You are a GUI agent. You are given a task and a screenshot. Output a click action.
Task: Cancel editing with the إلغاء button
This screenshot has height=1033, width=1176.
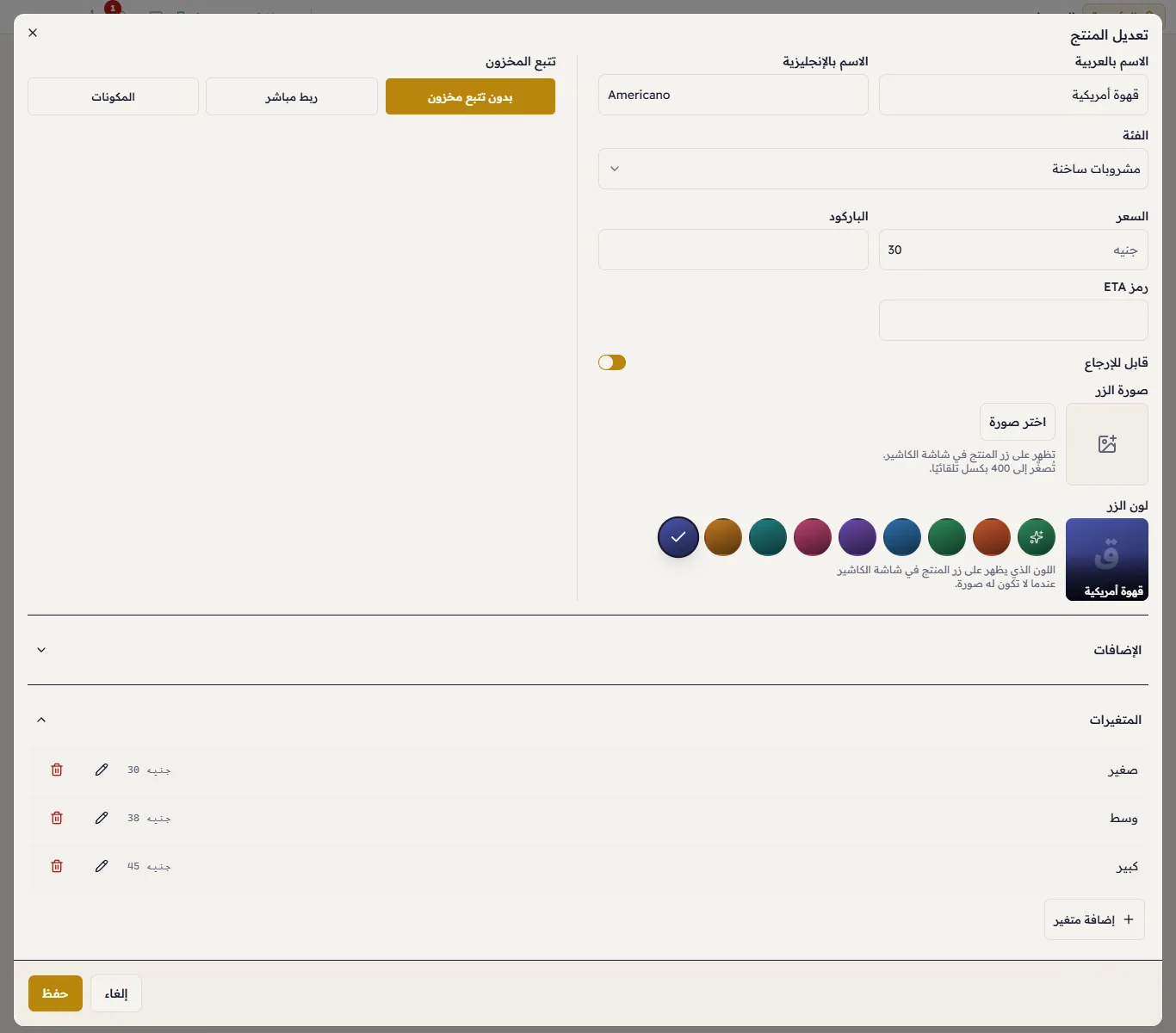click(x=116, y=993)
